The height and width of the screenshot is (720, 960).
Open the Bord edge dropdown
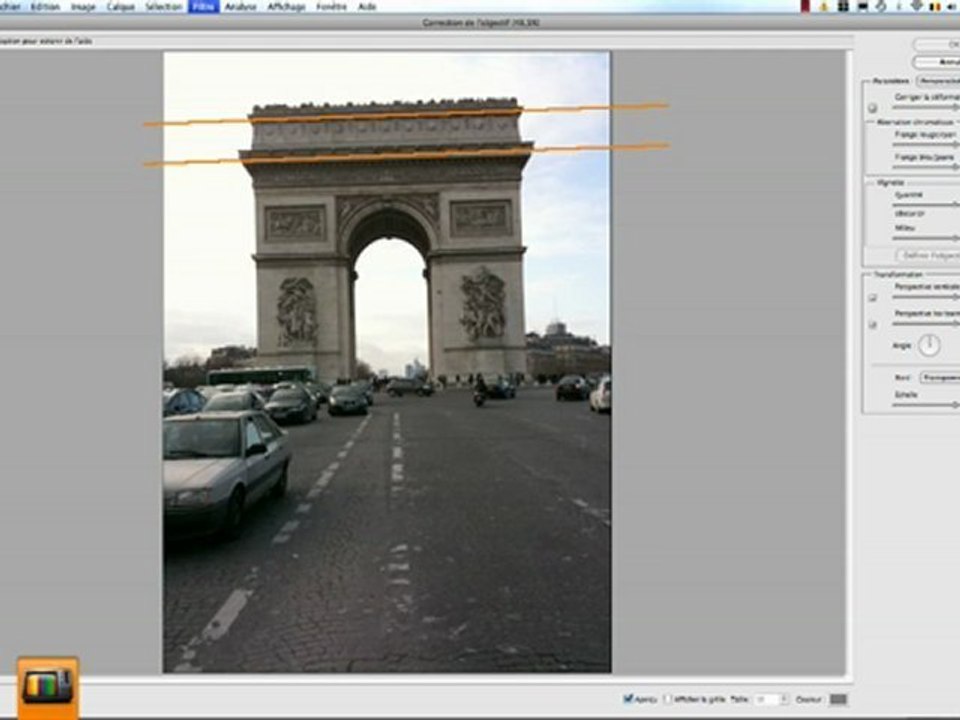tap(940, 378)
